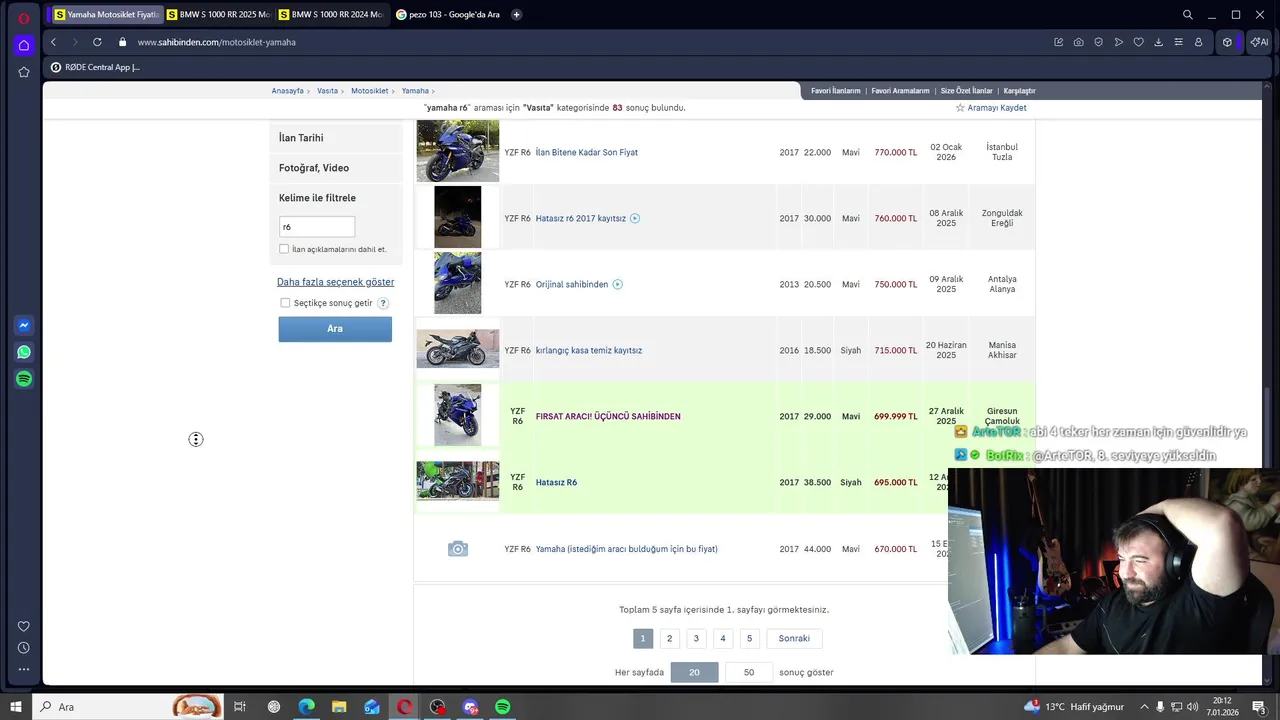Open File Explorer from taskbar
1280x720 pixels.
tap(339, 707)
